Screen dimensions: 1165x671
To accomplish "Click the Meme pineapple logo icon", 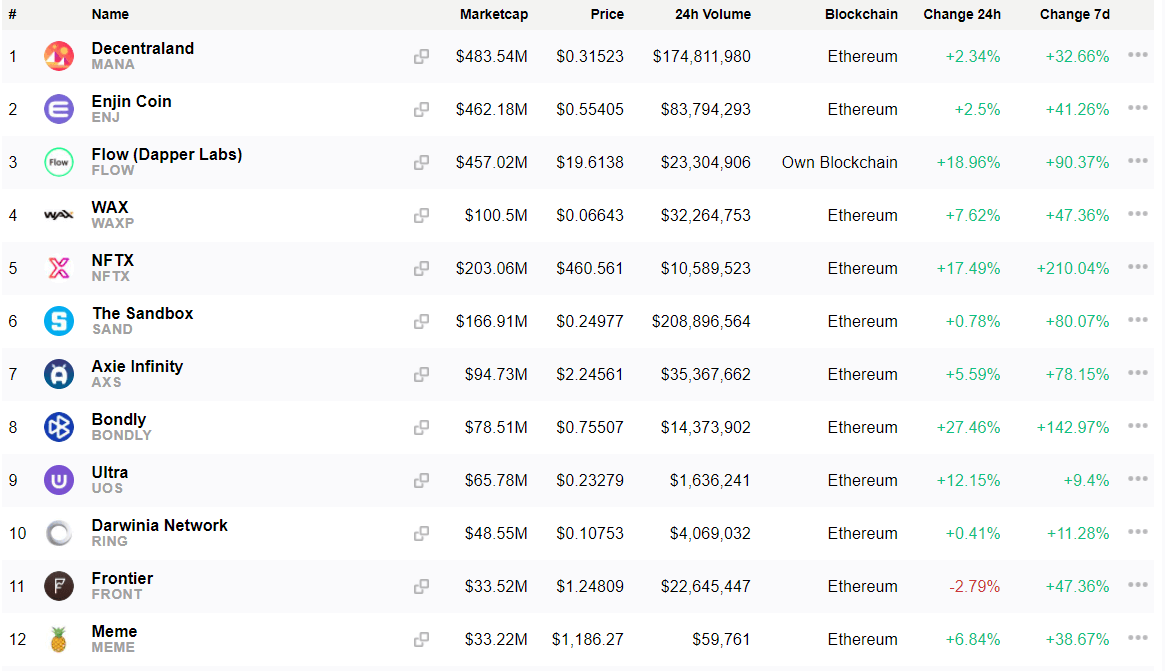I will (59, 639).
